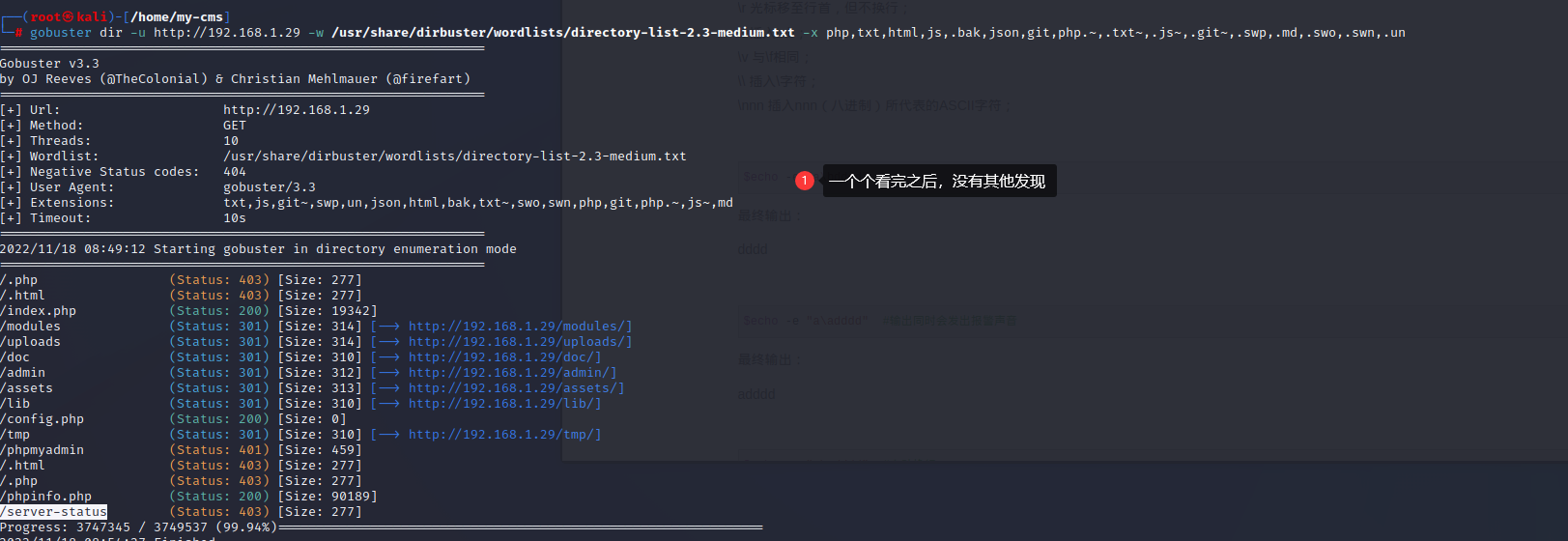
Task: Click root@kali in the shell prompt
Action: point(69,17)
